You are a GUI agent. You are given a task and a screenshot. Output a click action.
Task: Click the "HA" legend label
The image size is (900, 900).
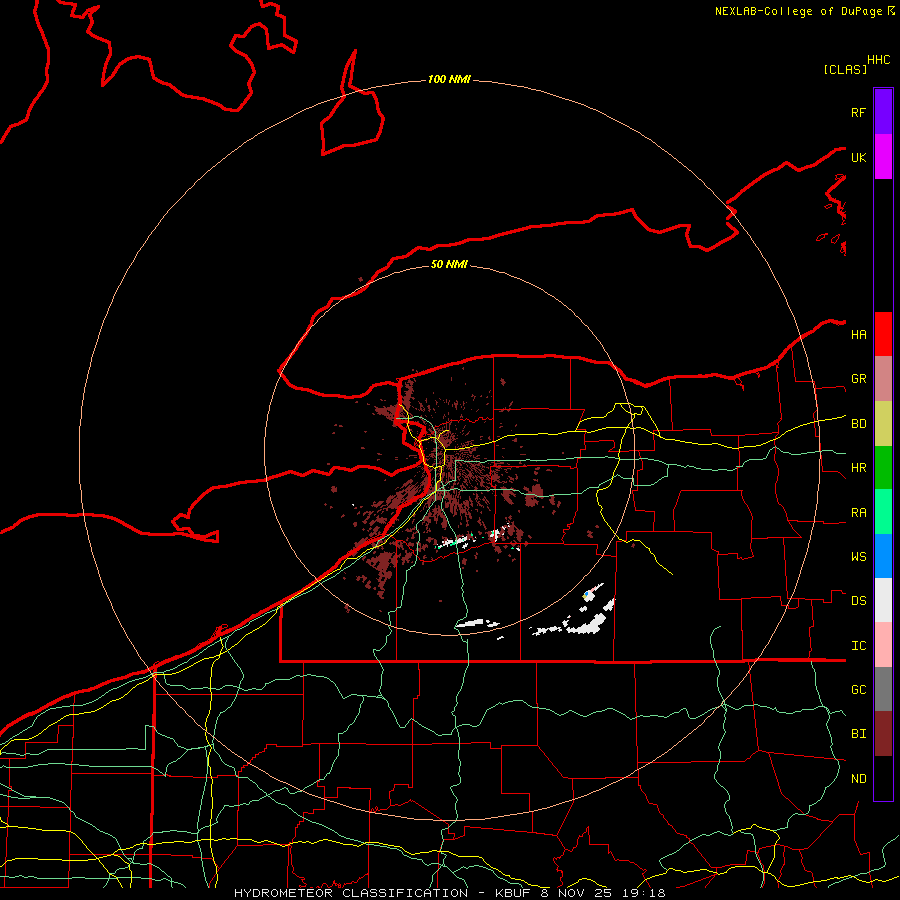pos(858,335)
